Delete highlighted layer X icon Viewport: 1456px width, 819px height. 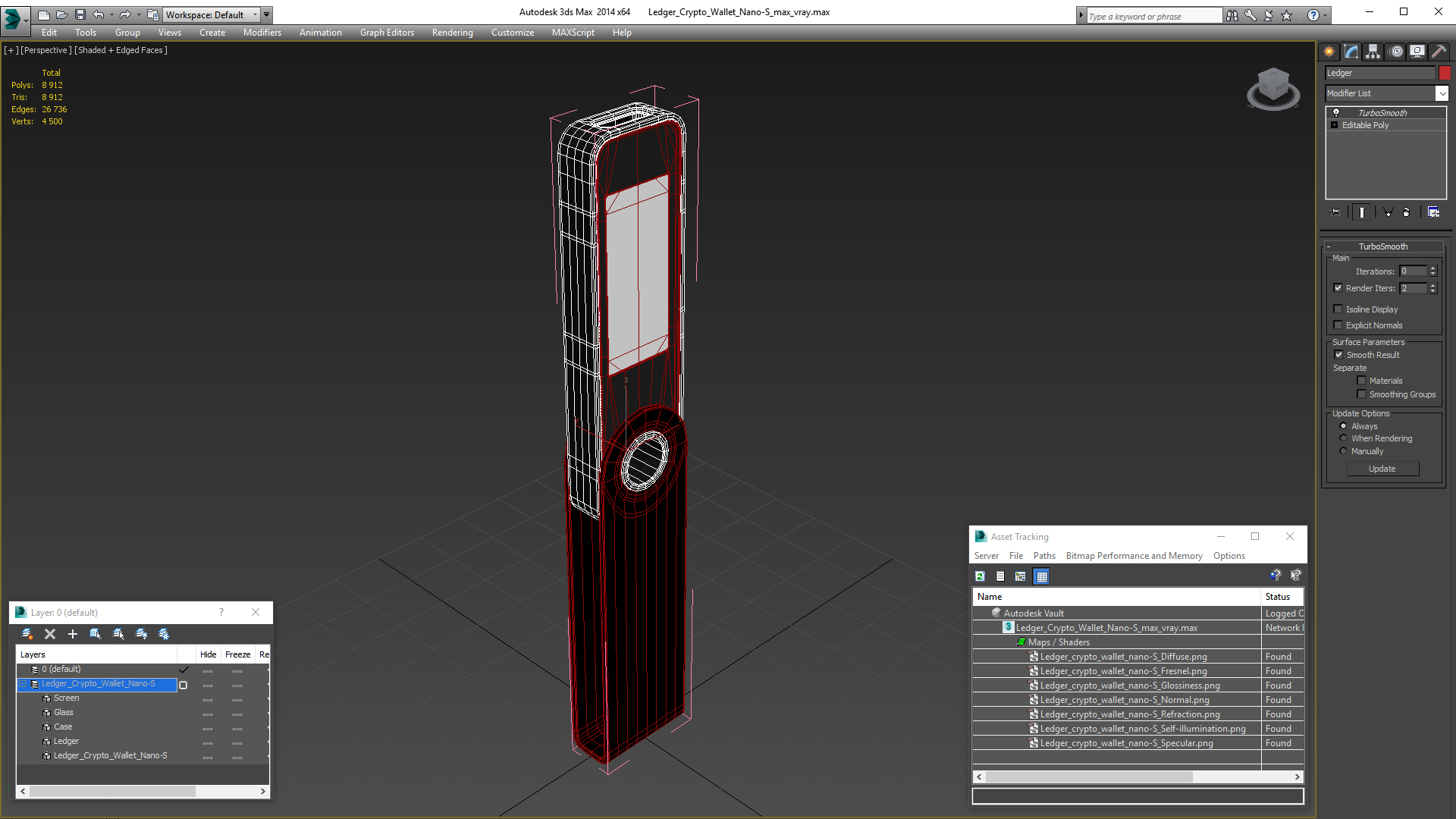click(50, 634)
